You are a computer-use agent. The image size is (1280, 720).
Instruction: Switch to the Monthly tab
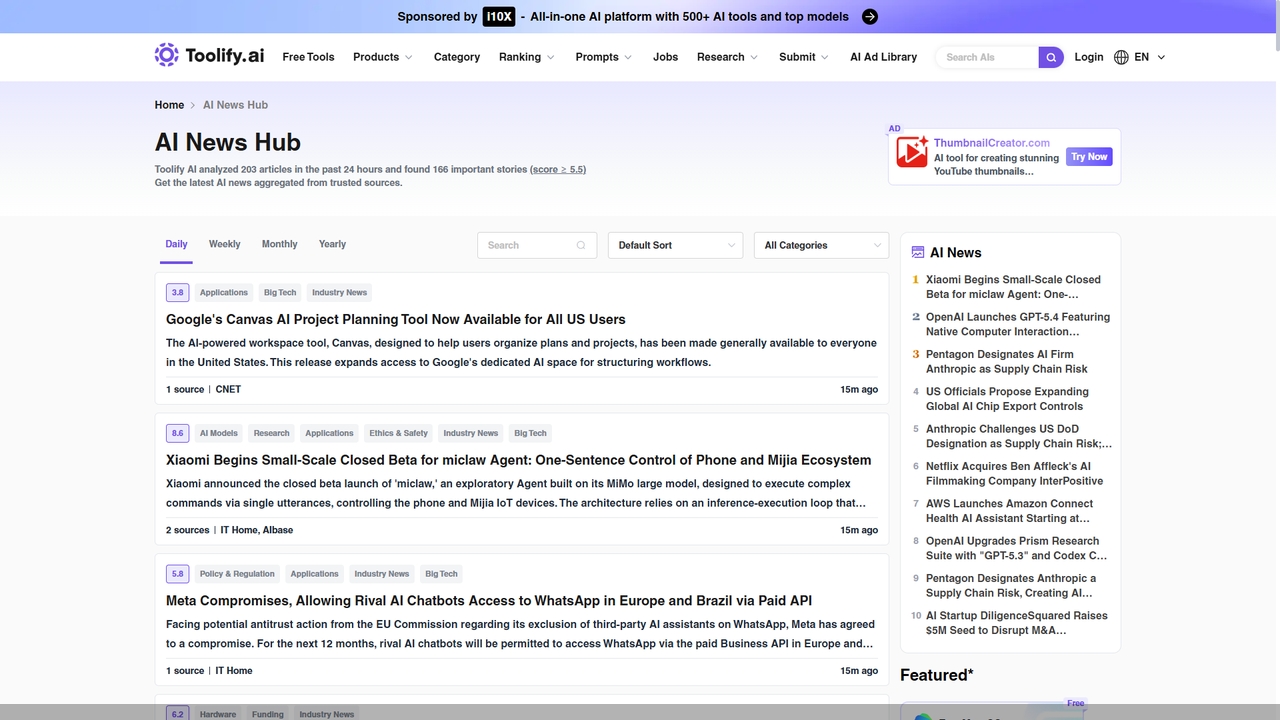[x=280, y=244]
